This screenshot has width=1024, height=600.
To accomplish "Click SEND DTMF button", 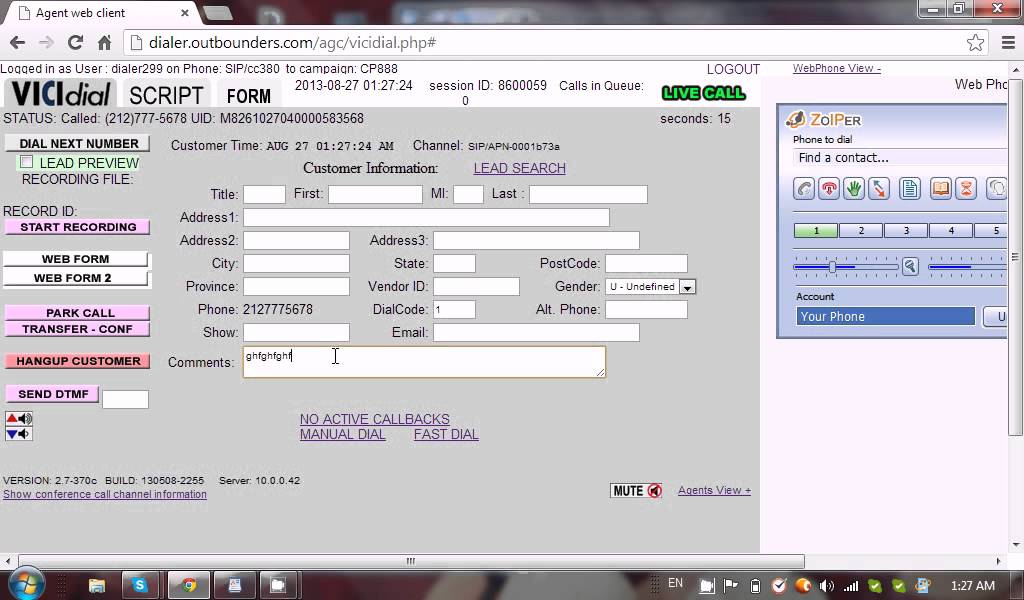I will 53,394.
